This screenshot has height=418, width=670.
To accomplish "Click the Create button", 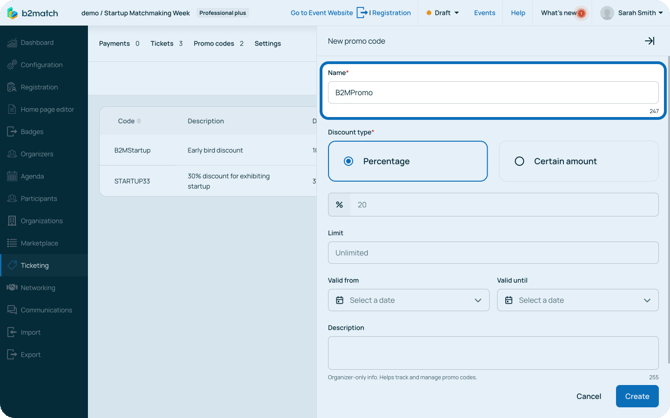I will point(637,396).
